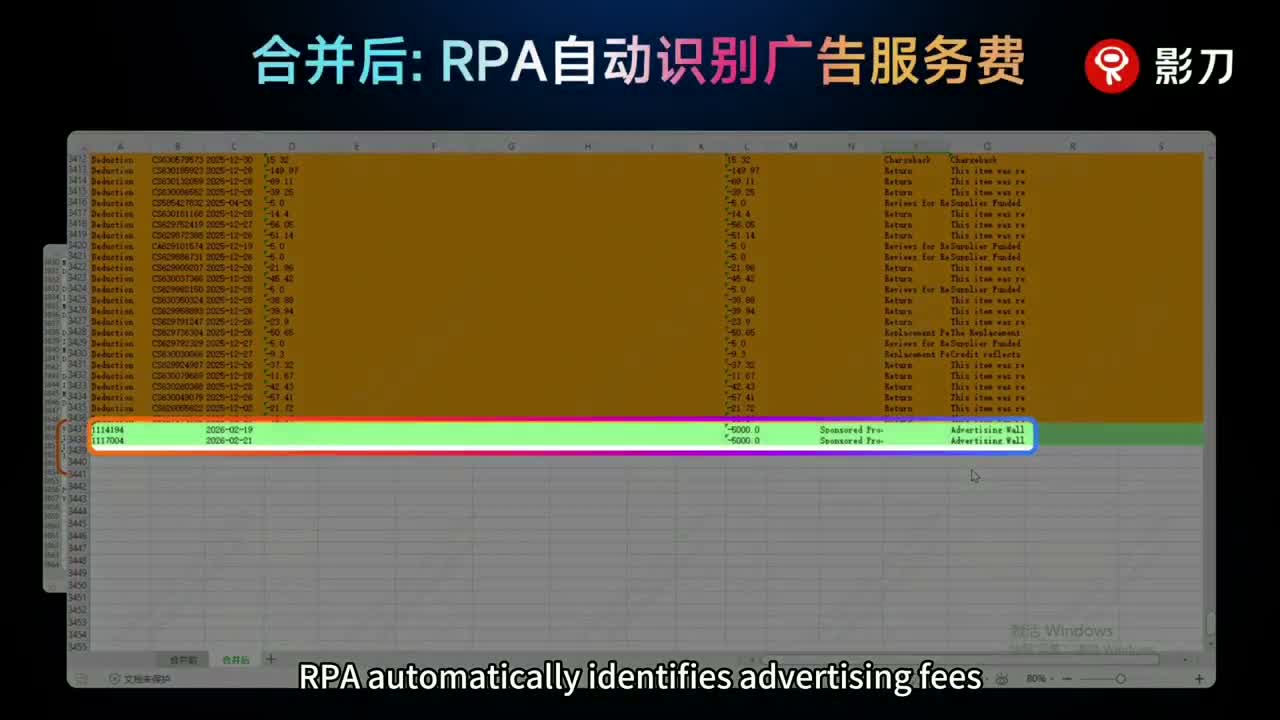The width and height of the screenshot is (1280, 720).
Task: Click the vertical scrollbar thumb
Action: 1209,623
